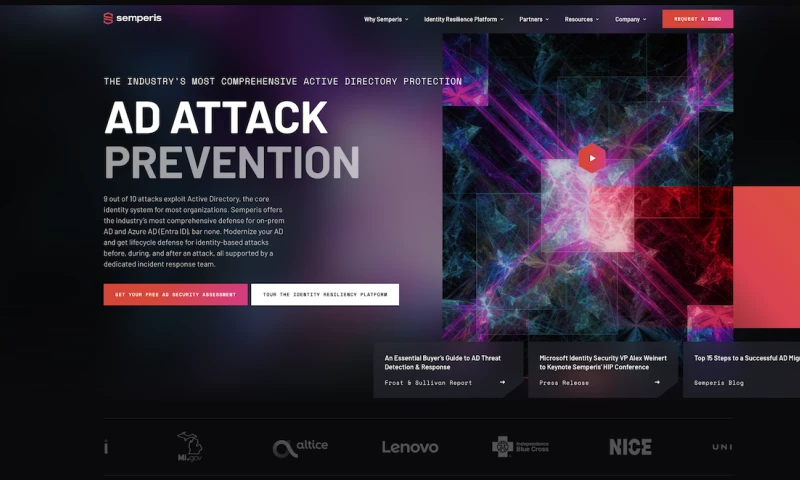Open the Company menu
Viewport: 800px width, 480px height.
click(x=631, y=19)
